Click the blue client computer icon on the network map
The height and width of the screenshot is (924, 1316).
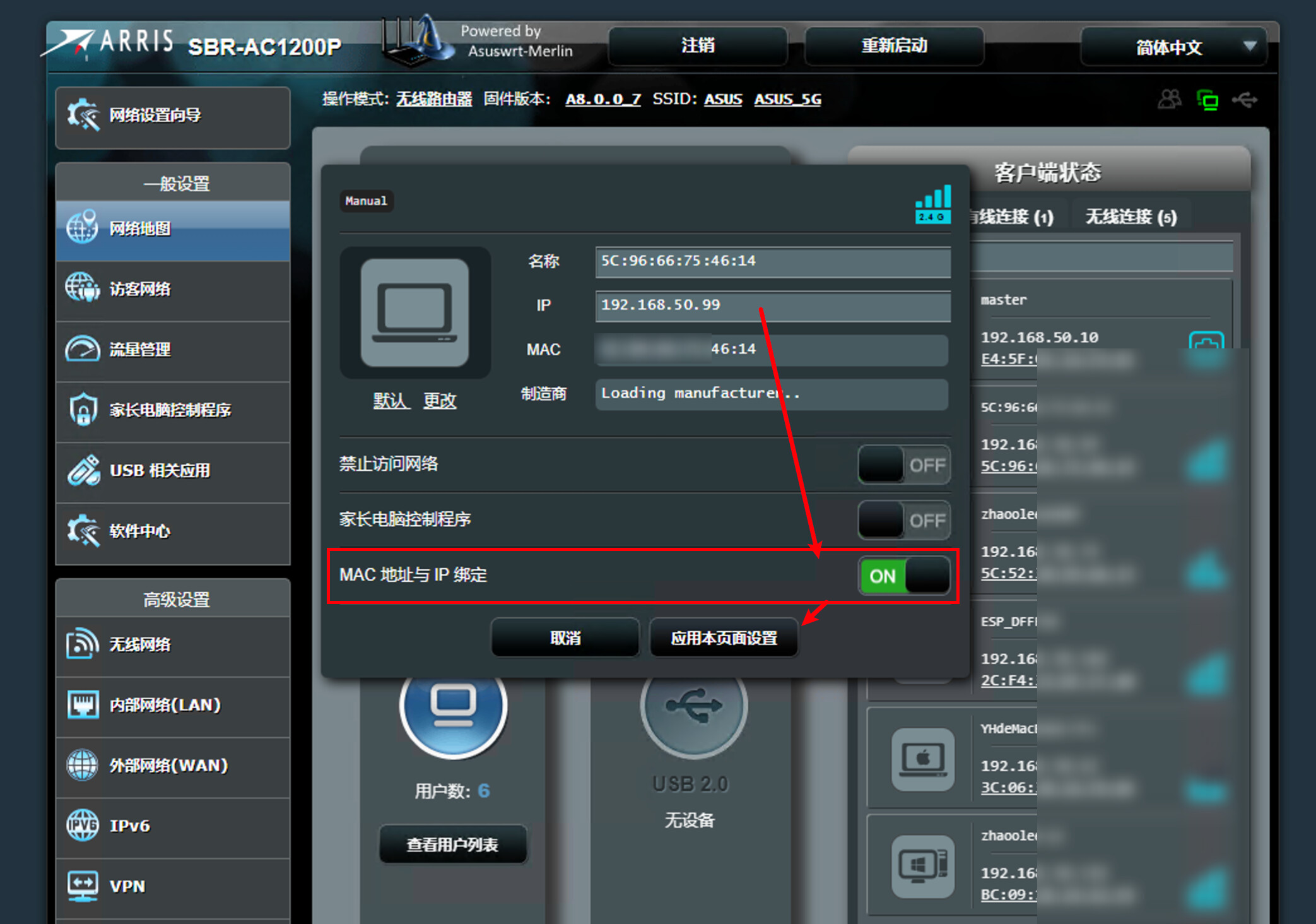coord(453,704)
